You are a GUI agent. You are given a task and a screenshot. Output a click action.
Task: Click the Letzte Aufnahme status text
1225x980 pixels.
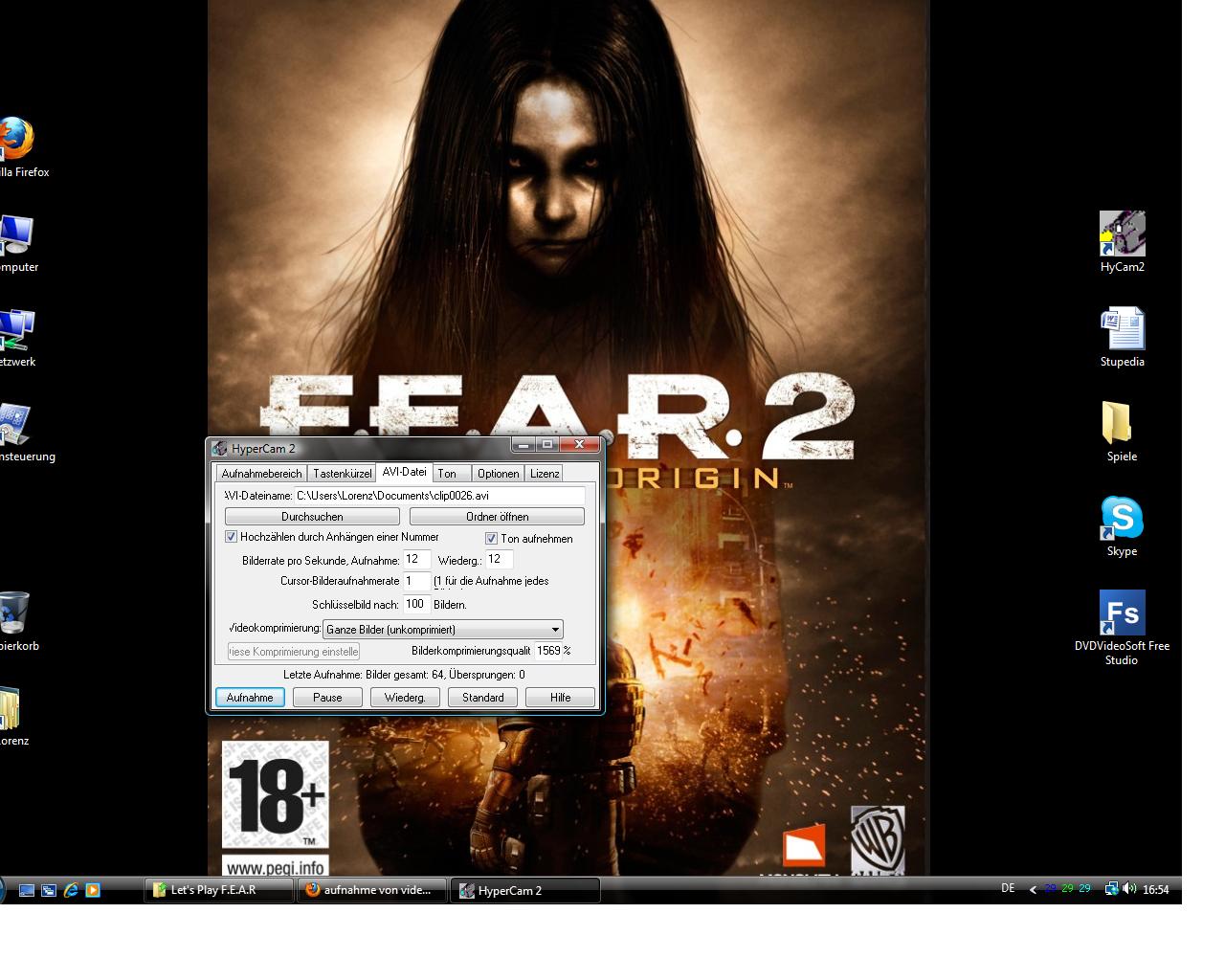click(404, 675)
